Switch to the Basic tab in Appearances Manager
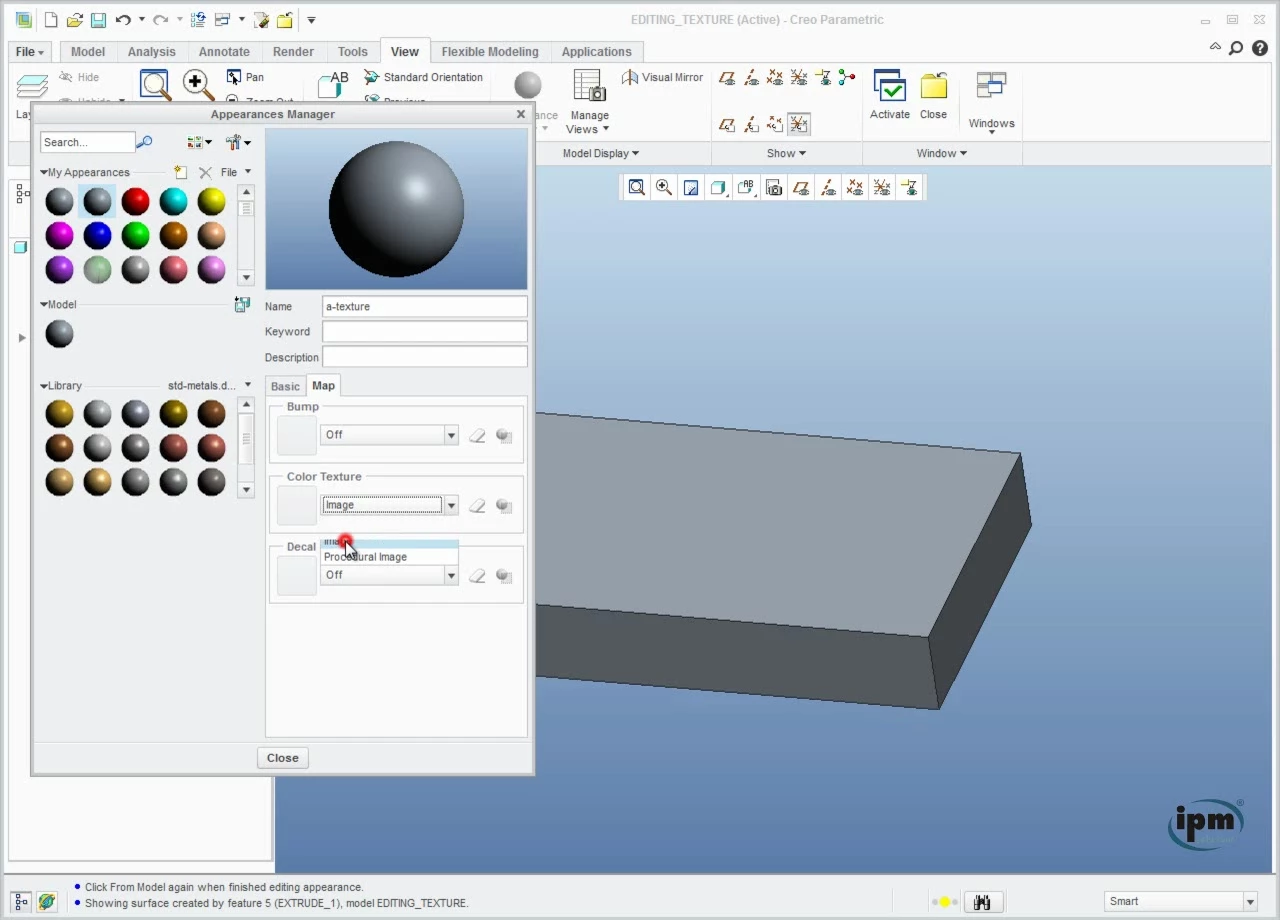This screenshot has width=1280, height=920. point(285,386)
